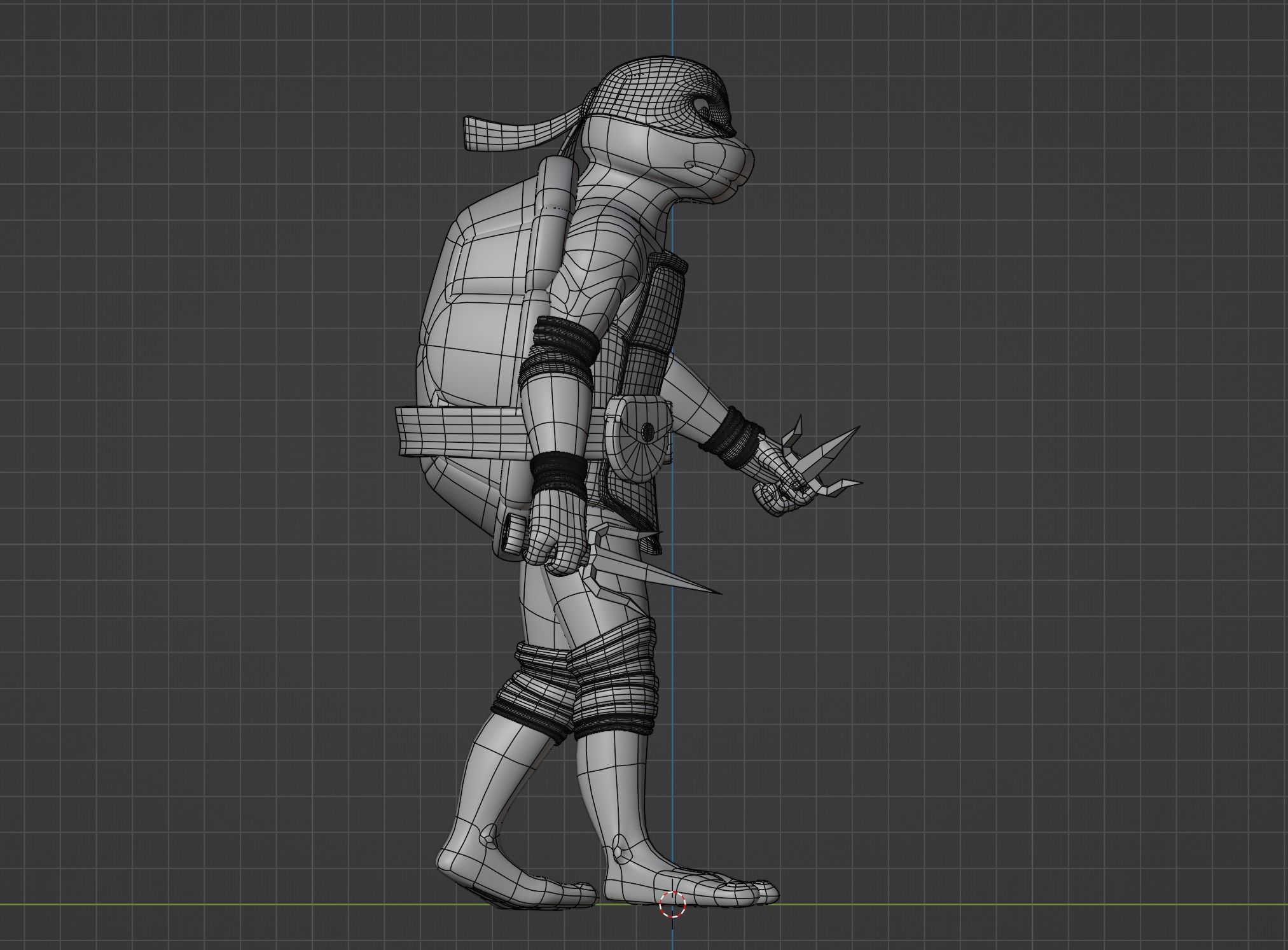This screenshot has width=1288, height=950.
Task: Click the red-white 3D cursor at the origin
Action: click(x=672, y=904)
